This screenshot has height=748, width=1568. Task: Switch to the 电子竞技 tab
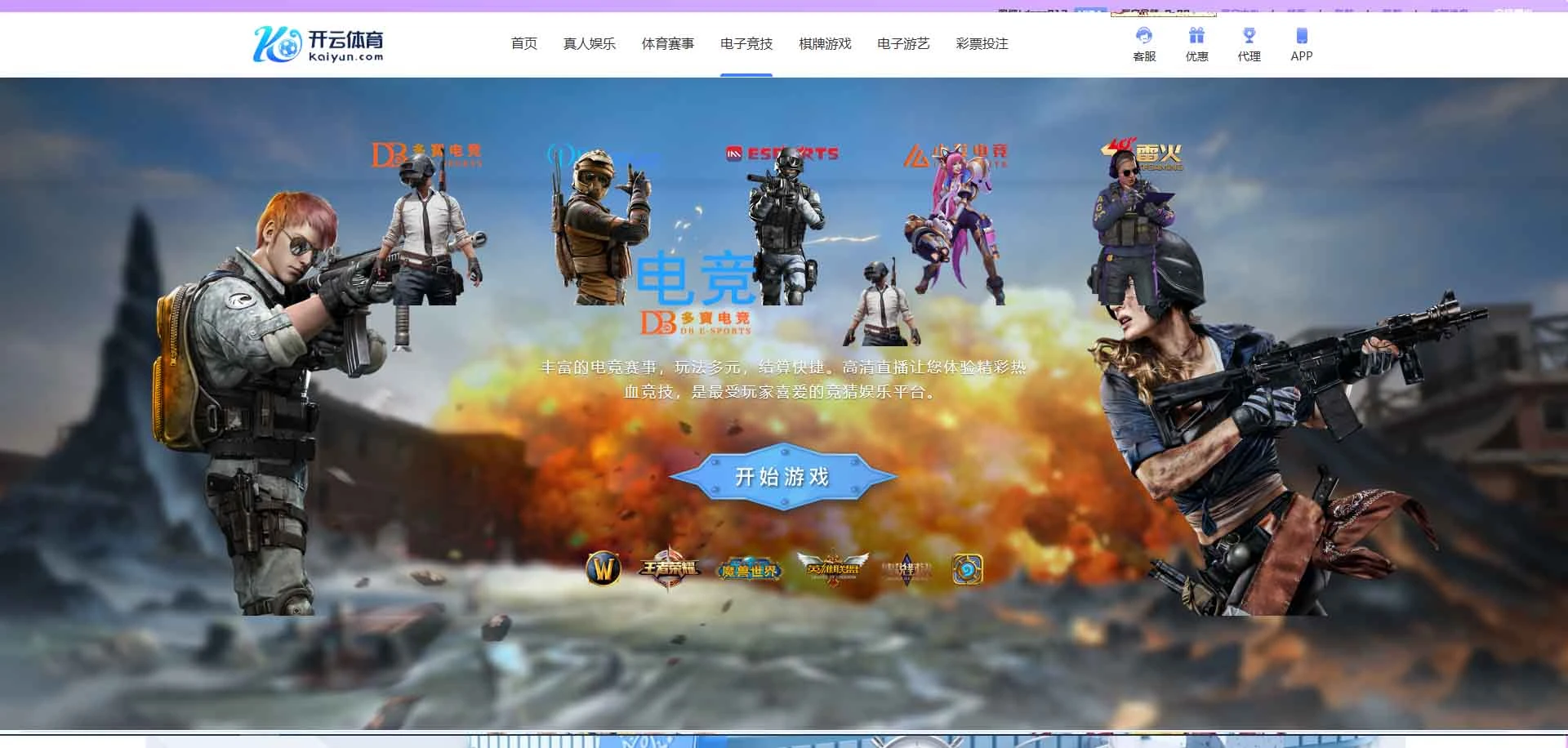(745, 45)
